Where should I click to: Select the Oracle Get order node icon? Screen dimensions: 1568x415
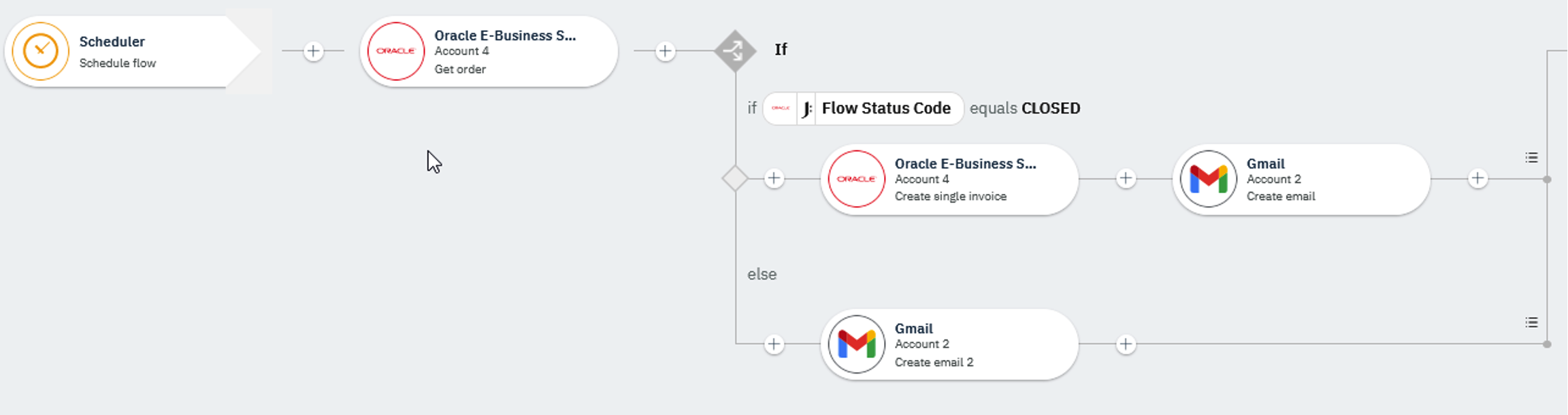[x=396, y=51]
